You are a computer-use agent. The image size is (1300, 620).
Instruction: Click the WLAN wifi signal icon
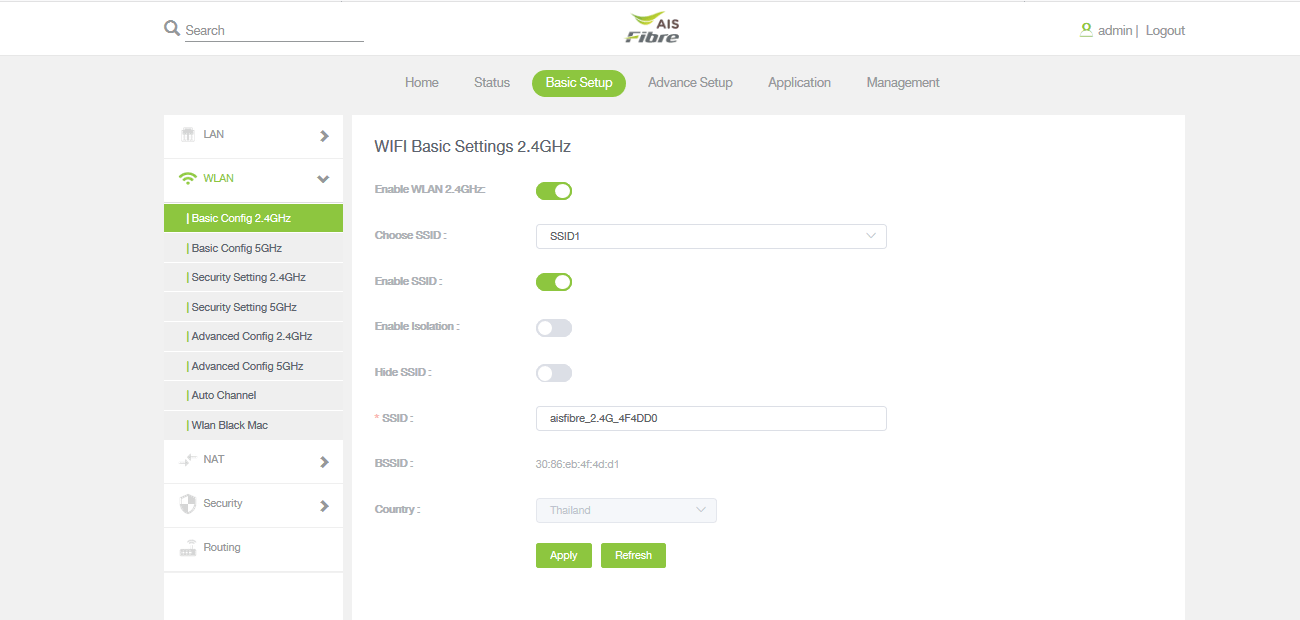[x=187, y=179]
